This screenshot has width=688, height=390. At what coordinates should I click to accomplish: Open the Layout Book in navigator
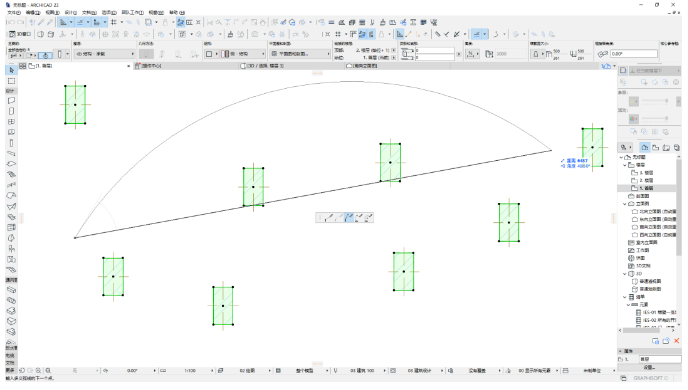point(666,147)
